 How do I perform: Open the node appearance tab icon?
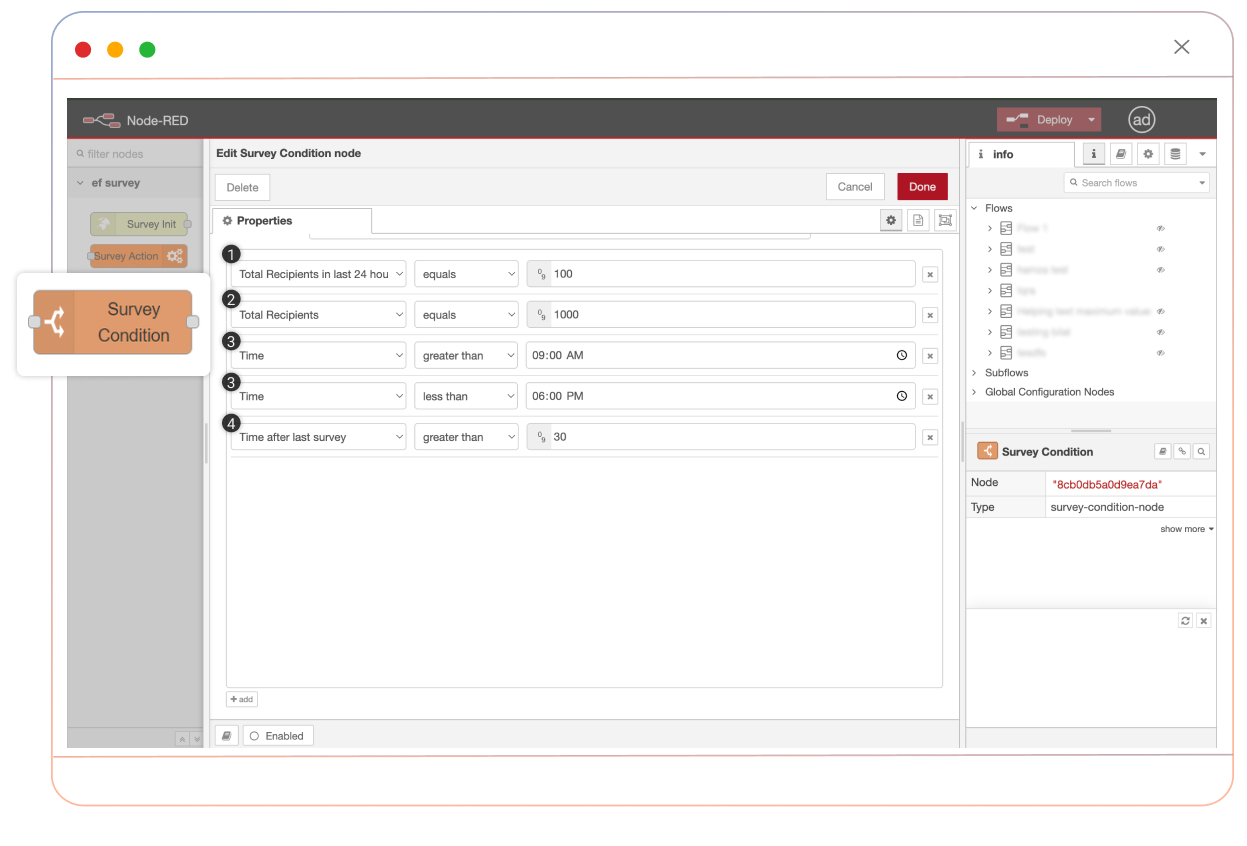(x=944, y=220)
